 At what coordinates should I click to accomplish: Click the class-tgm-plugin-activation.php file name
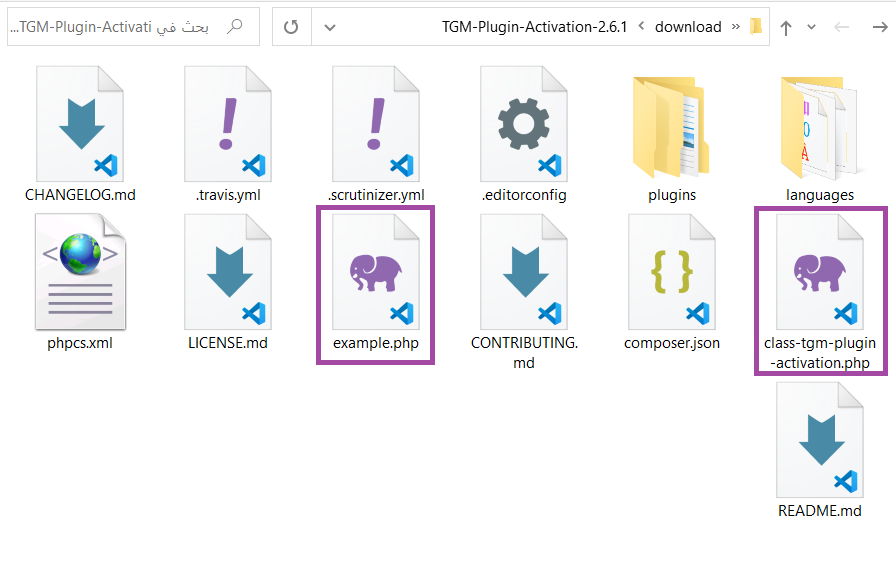pyautogui.click(x=820, y=352)
